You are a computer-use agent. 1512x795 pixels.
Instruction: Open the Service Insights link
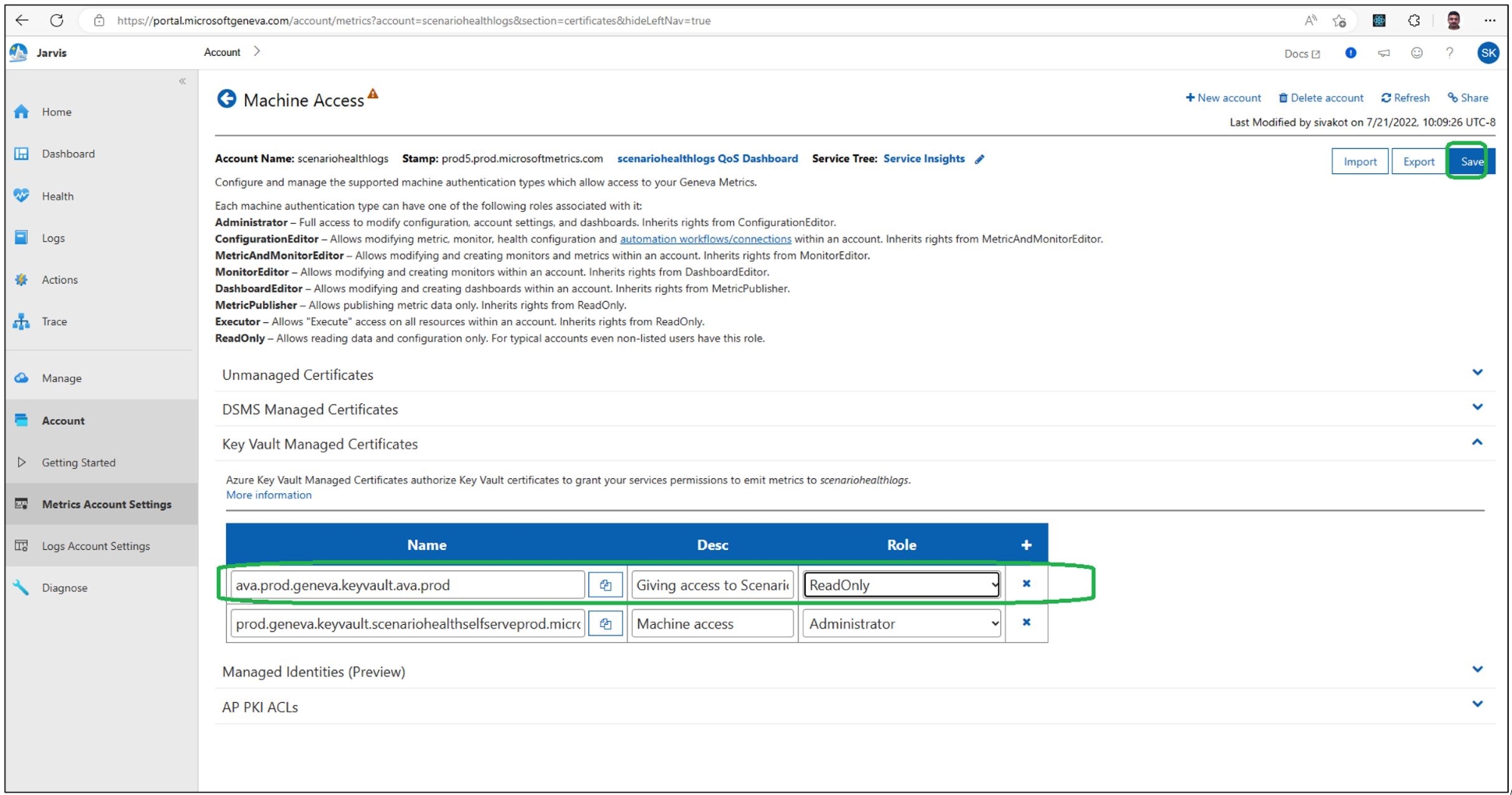tap(924, 159)
